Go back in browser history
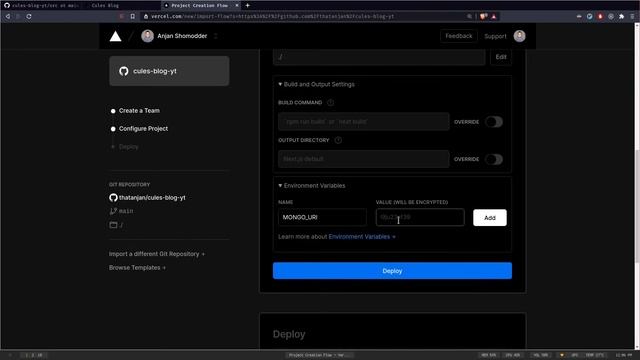 coord(7,16)
